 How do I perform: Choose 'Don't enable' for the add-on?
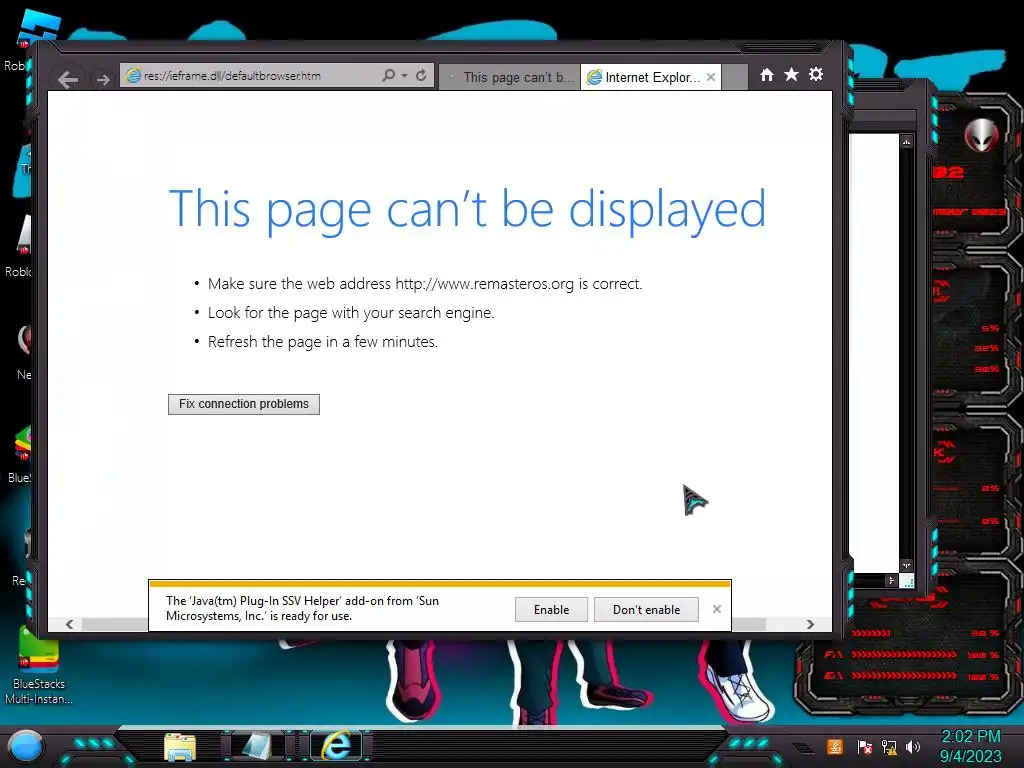(646, 609)
